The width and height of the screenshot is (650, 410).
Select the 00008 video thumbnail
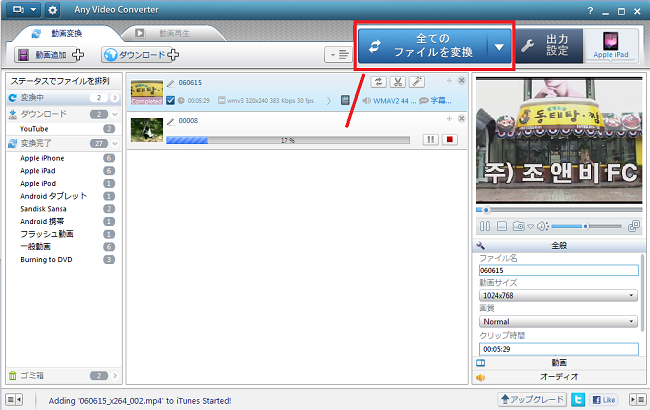(x=147, y=130)
